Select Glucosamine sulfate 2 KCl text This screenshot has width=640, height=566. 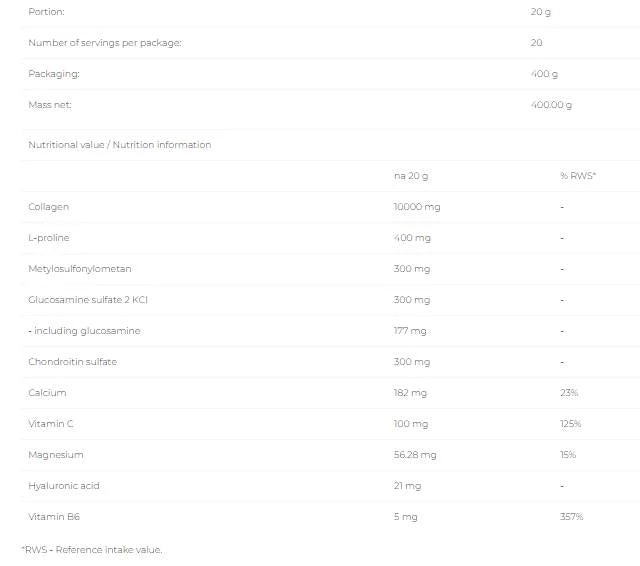(x=89, y=300)
